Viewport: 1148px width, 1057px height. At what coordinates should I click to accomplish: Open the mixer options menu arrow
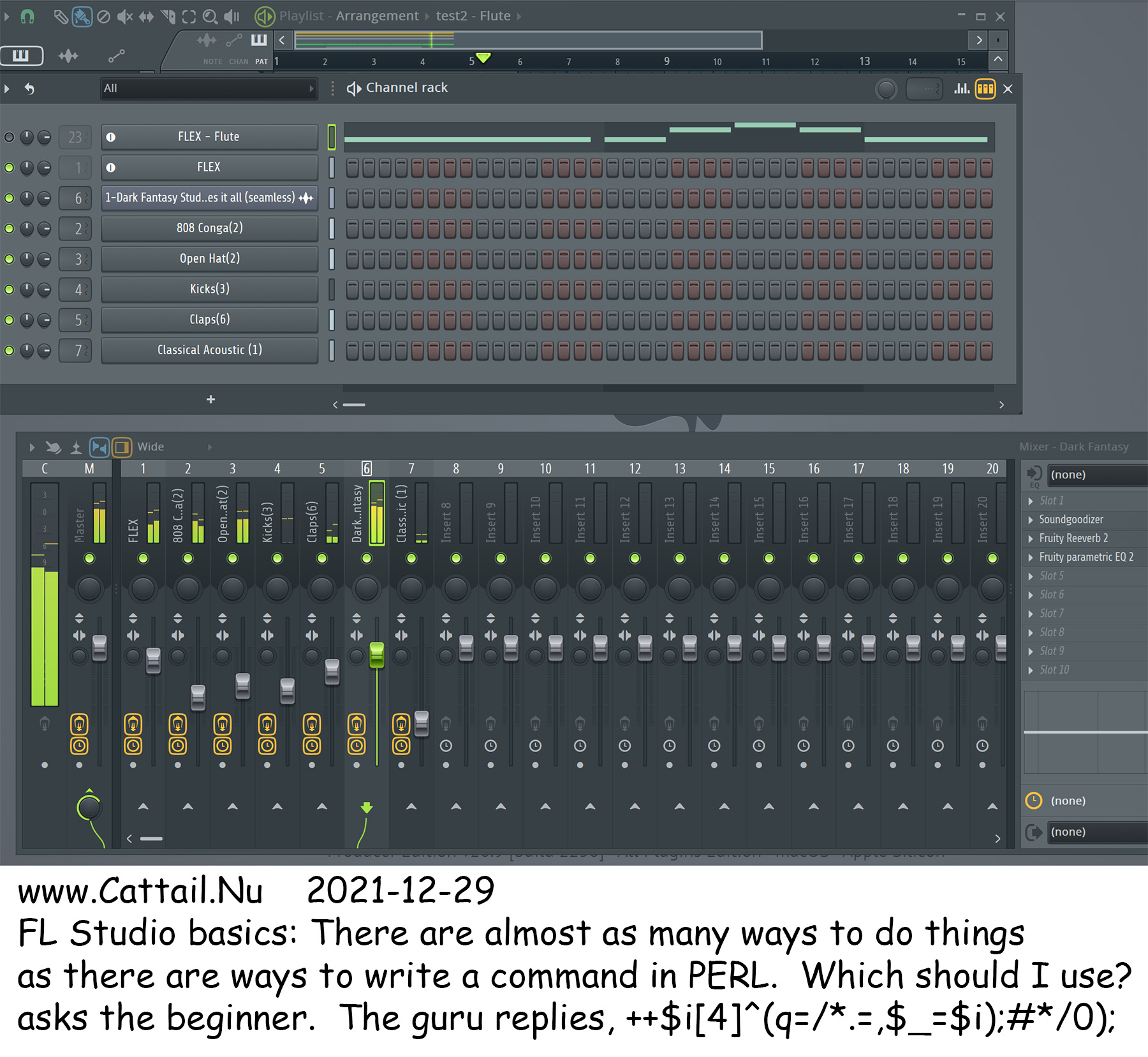[32, 447]
